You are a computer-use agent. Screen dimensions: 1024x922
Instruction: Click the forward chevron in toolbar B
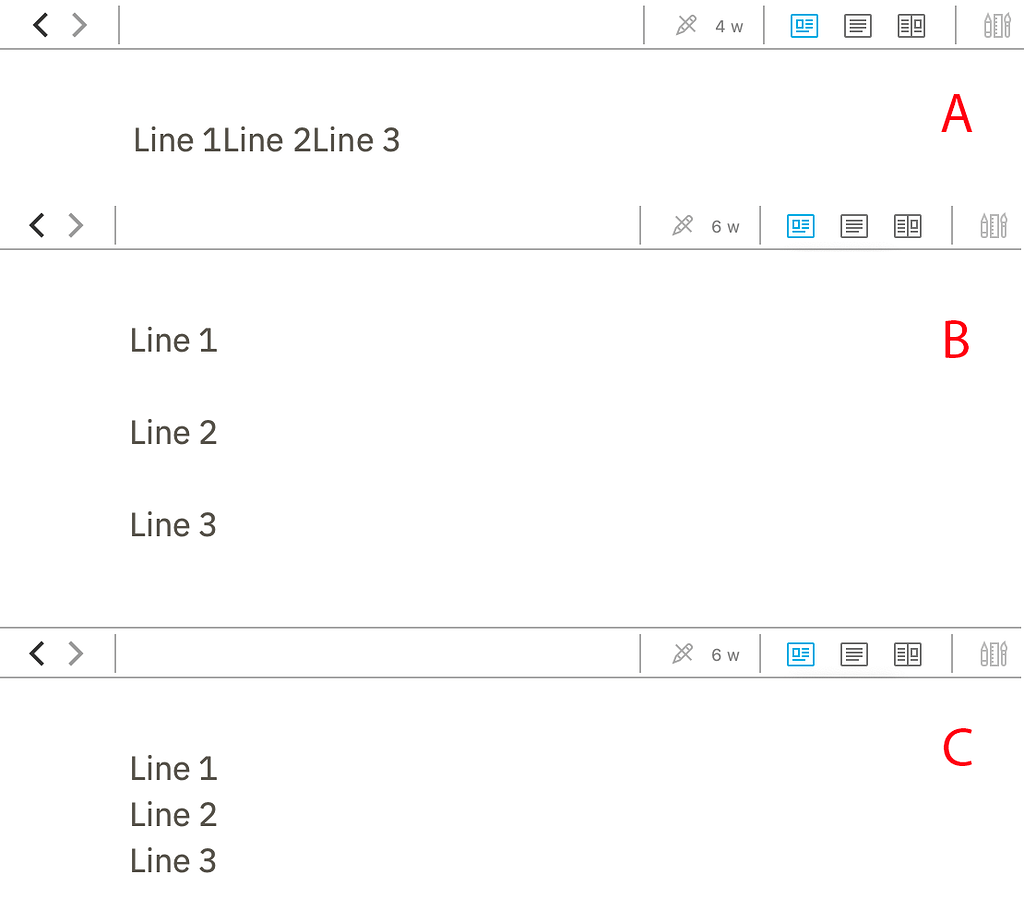click(x=75, y=224)
